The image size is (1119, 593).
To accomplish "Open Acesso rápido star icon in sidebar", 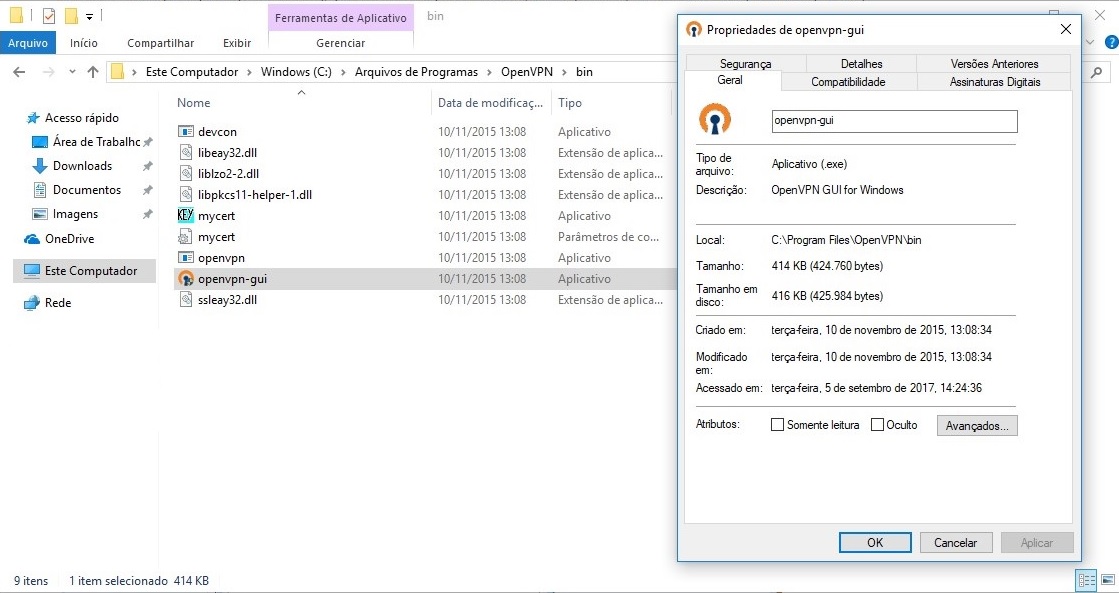I will coord(33,118).
